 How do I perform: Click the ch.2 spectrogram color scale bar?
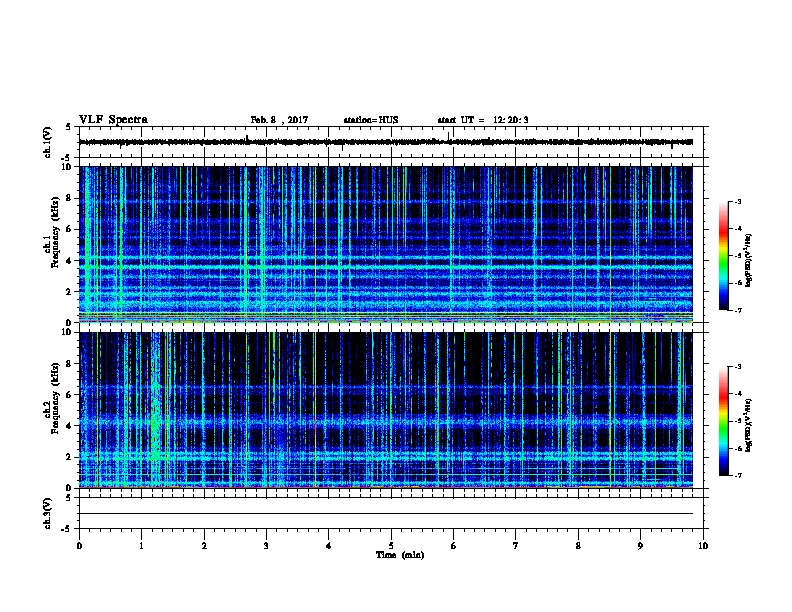pos(724,421)
